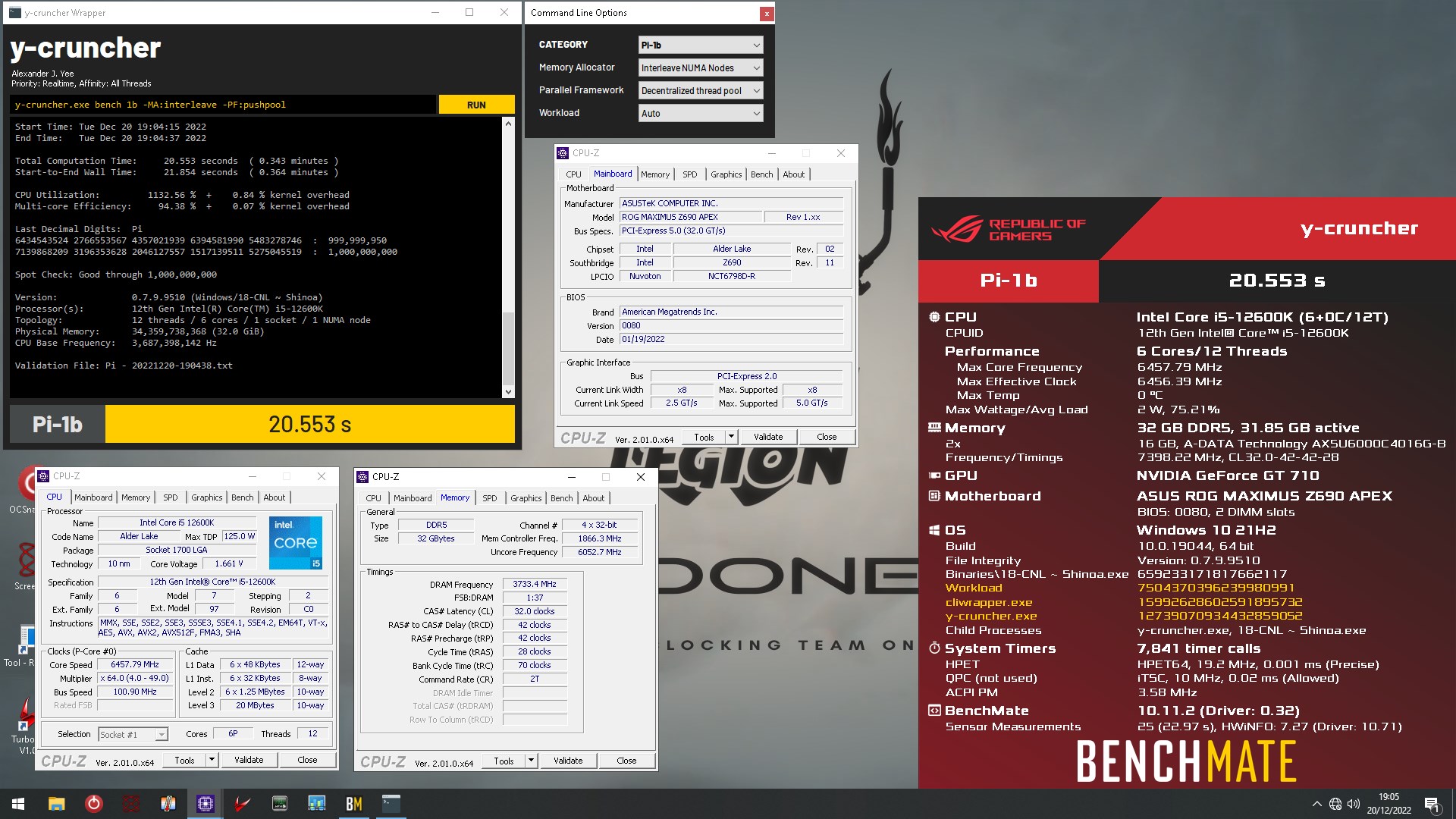This screenshot has height=819, width=1456.
Task: Open the Workload dropdown set to Auto
Action: click(x=700, y=114)
